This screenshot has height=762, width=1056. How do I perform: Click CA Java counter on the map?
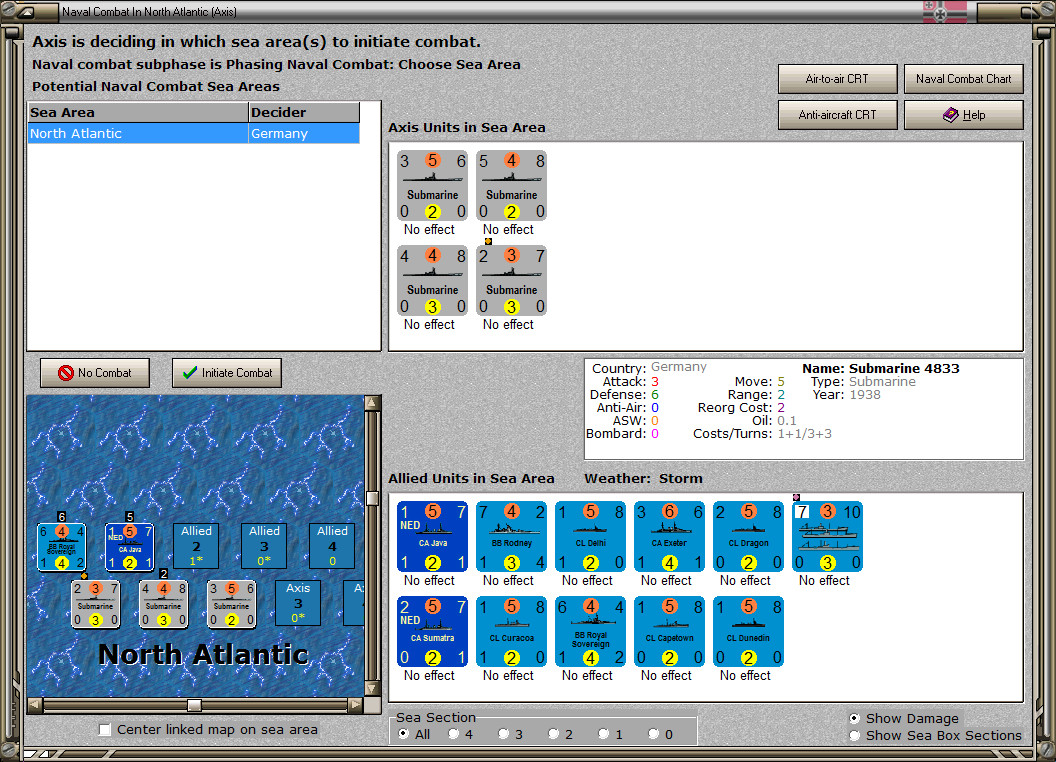pos(129,547)
